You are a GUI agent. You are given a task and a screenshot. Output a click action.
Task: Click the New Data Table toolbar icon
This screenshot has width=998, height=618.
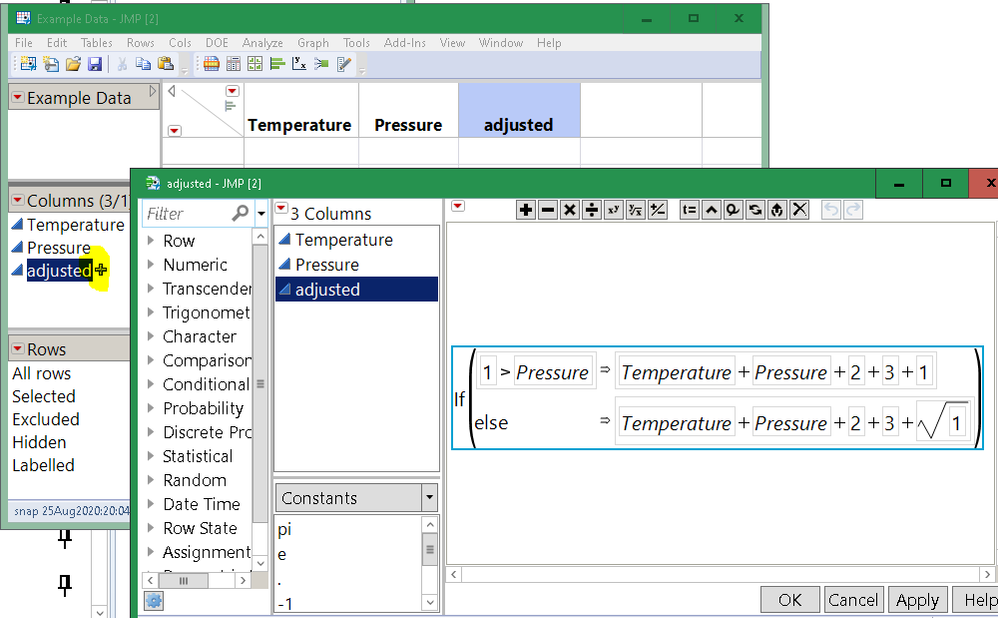[29, 64]
